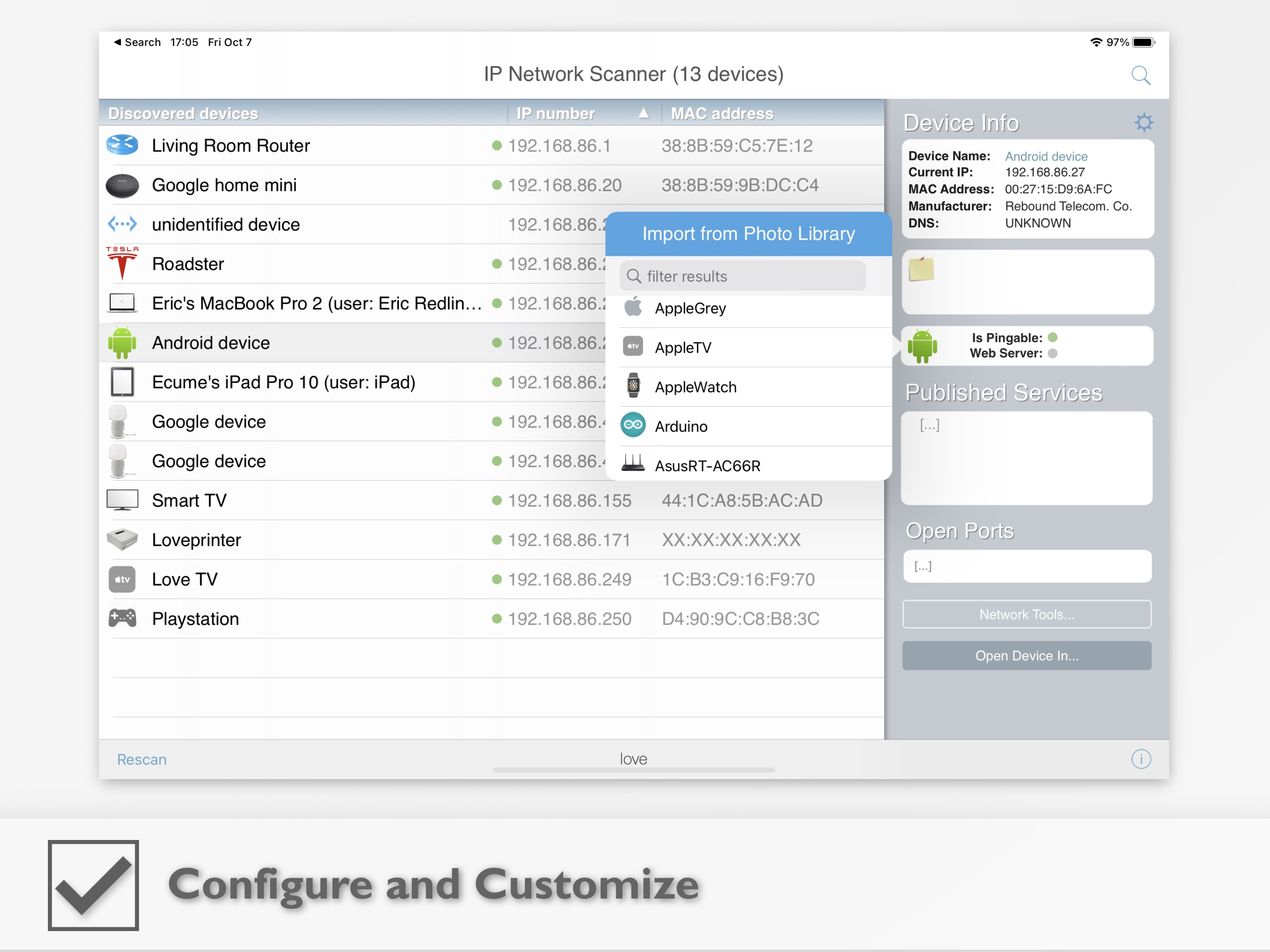
Task: Click the yellow sticky note icon
Action: [921, 269]
